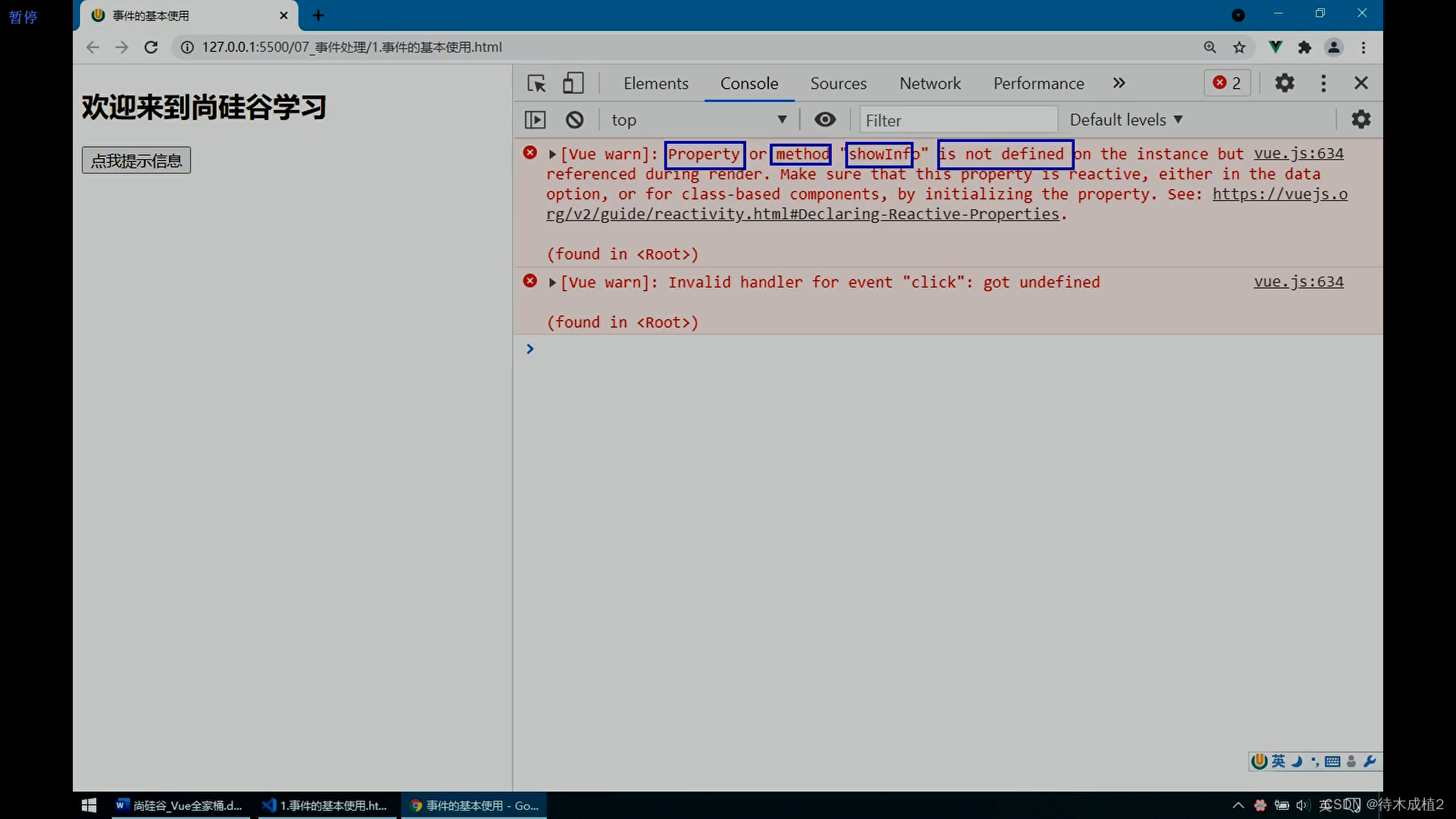Viewport: 1456px width, 819px height.
Task: Click the site info icon in address bar
Action: [x=187, y=47]
